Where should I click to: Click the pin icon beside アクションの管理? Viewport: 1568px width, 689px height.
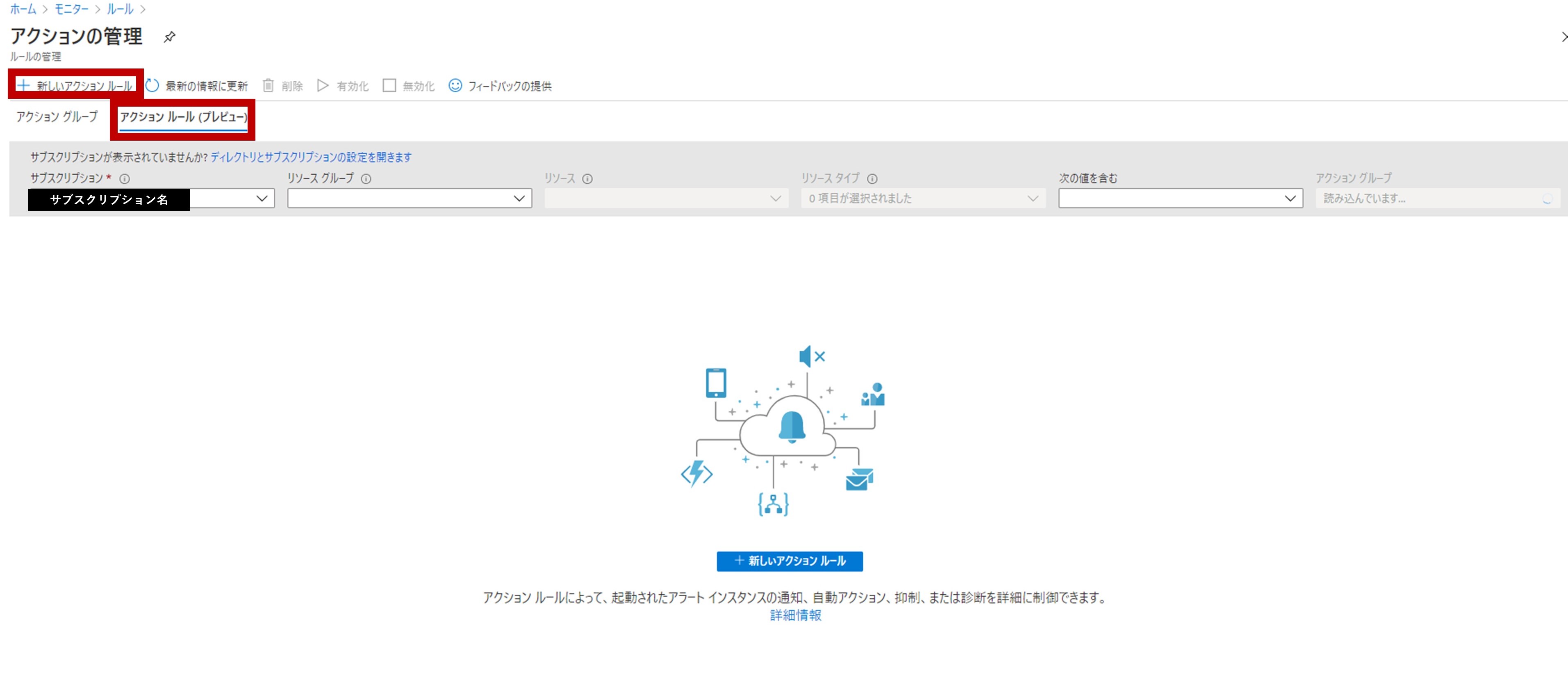pos(170,37)
